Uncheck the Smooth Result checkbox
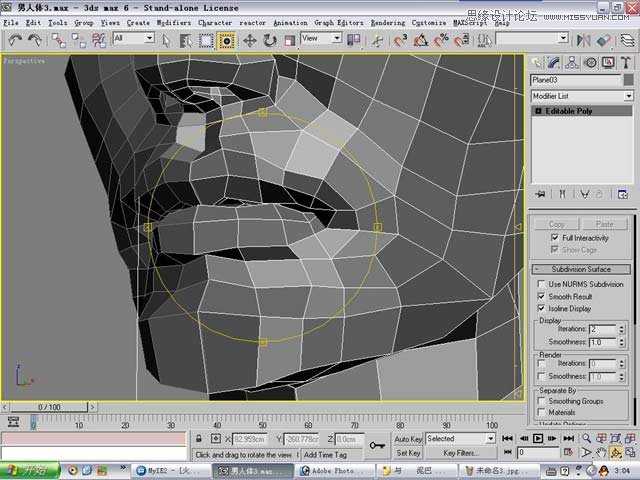Screen dimensions: 640x480 pos(541,296)
